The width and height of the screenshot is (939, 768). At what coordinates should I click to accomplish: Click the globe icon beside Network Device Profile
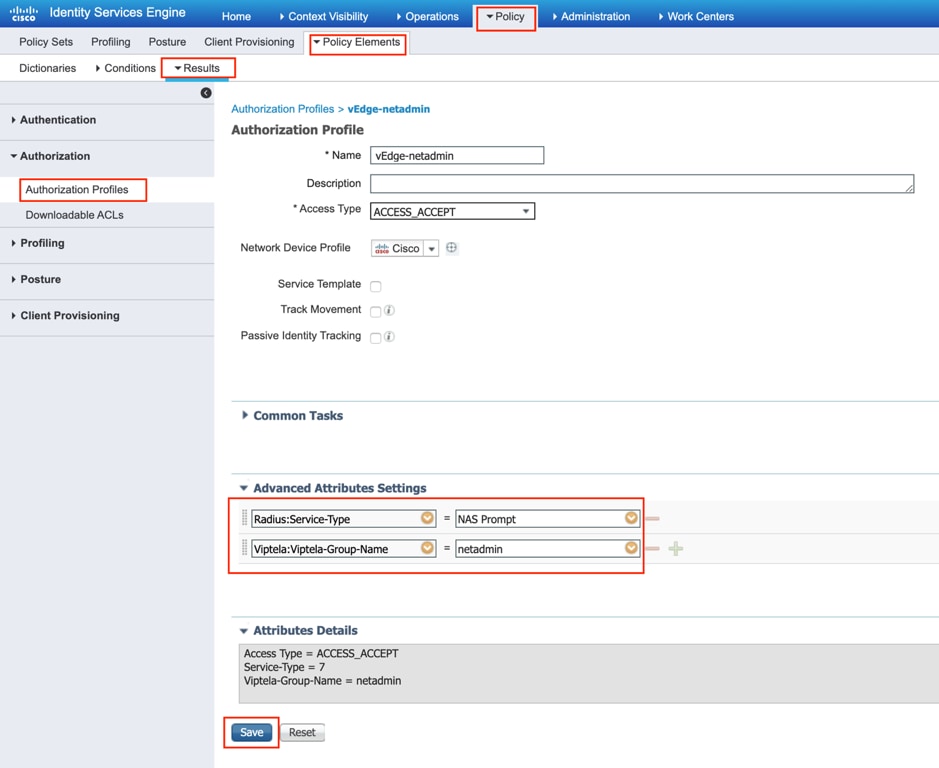[452, 247]
